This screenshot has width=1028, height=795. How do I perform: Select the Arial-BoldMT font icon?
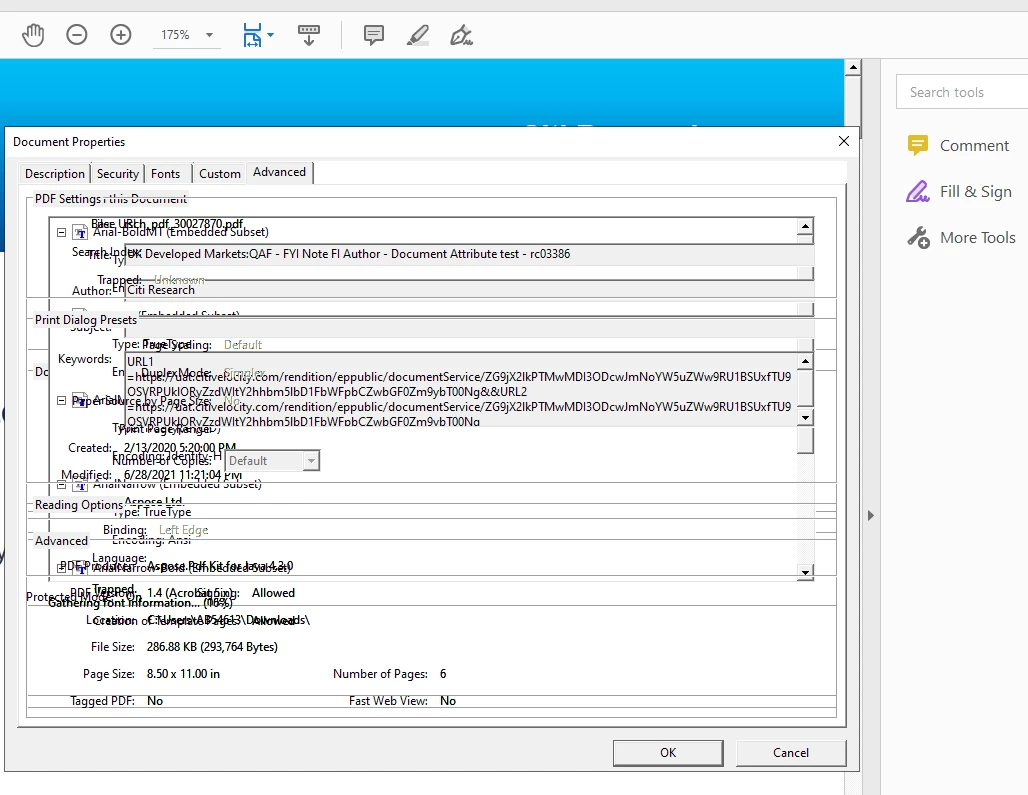80,233
